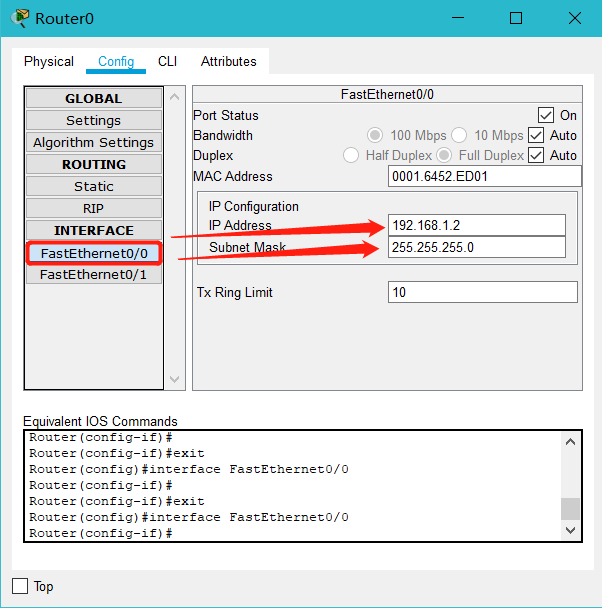Click the MAC Address field
The width and height of the screenshot is (602, 608).
click(x=485, y=176)
